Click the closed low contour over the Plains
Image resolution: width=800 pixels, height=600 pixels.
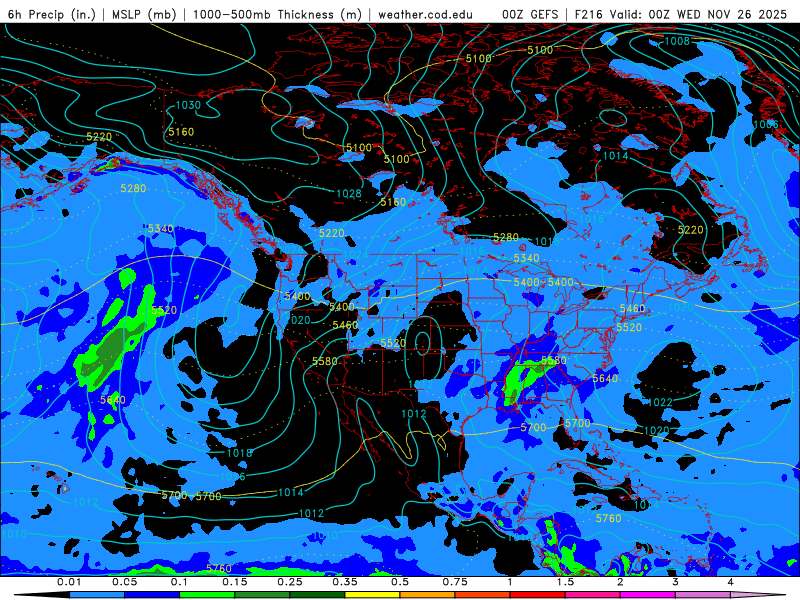click(x=422, y=343)
